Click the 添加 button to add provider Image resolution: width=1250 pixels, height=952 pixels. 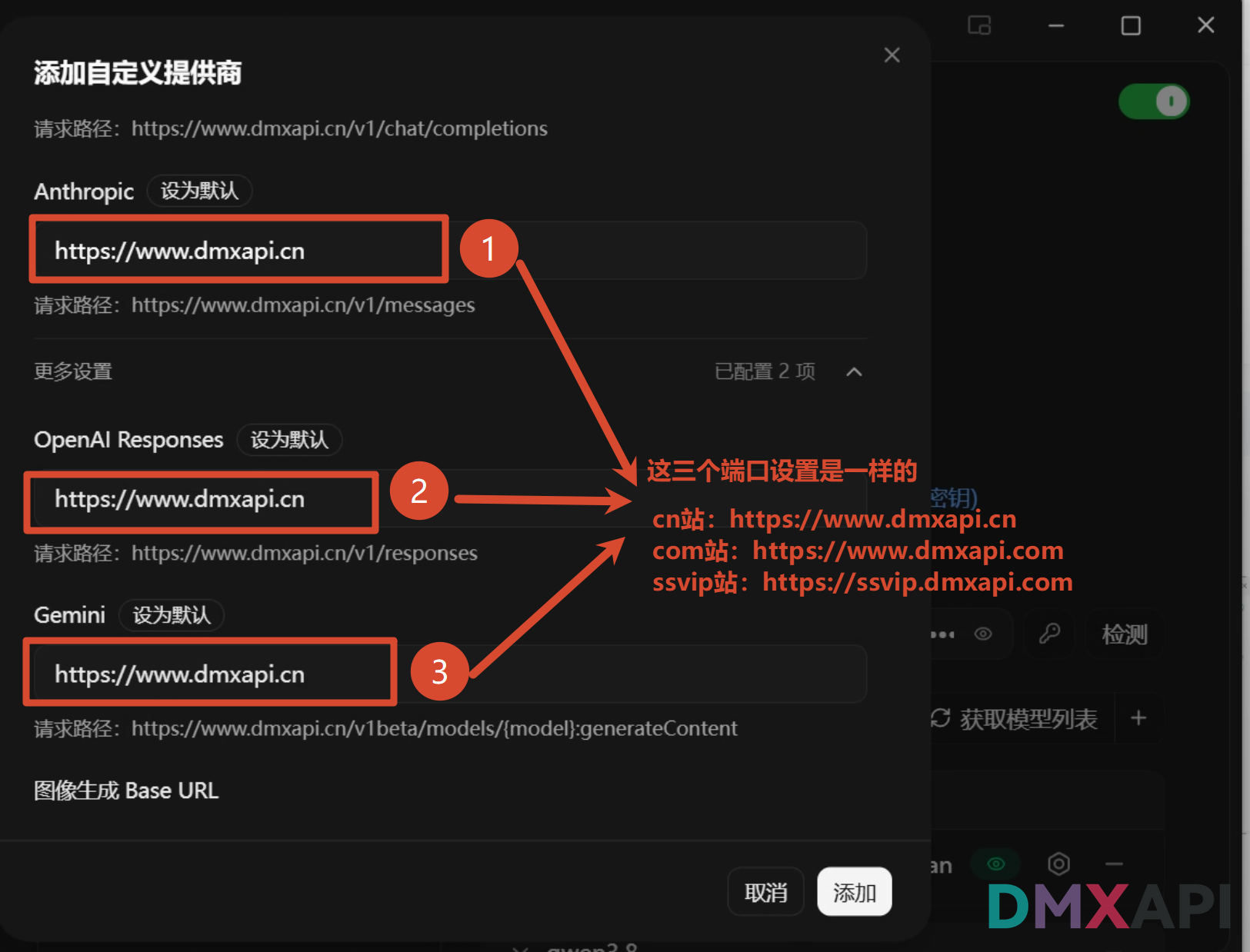(x=855, y=892)
